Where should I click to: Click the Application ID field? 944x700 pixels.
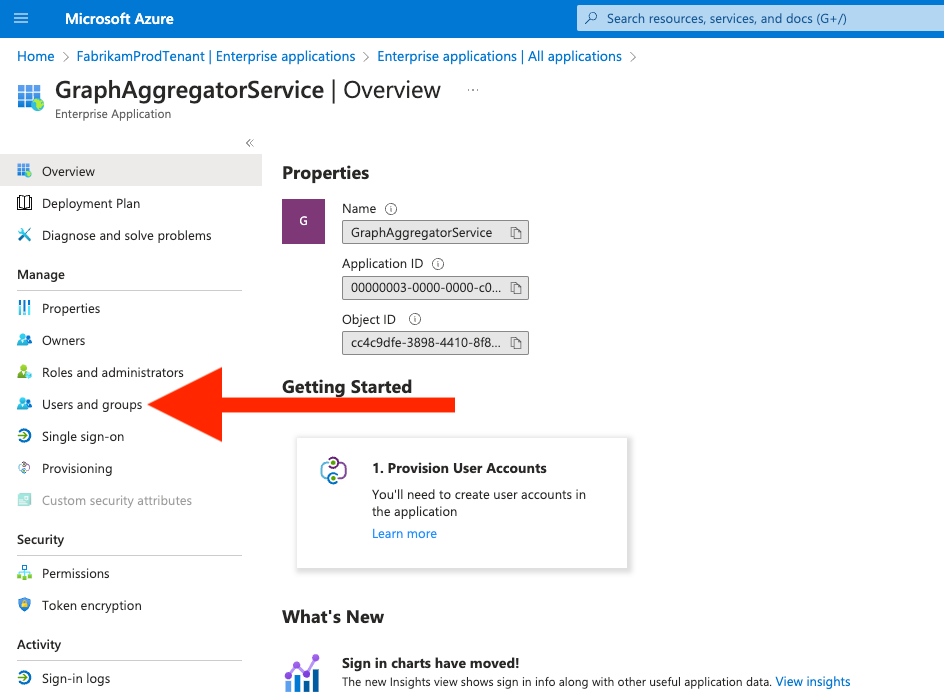[435, 288]
